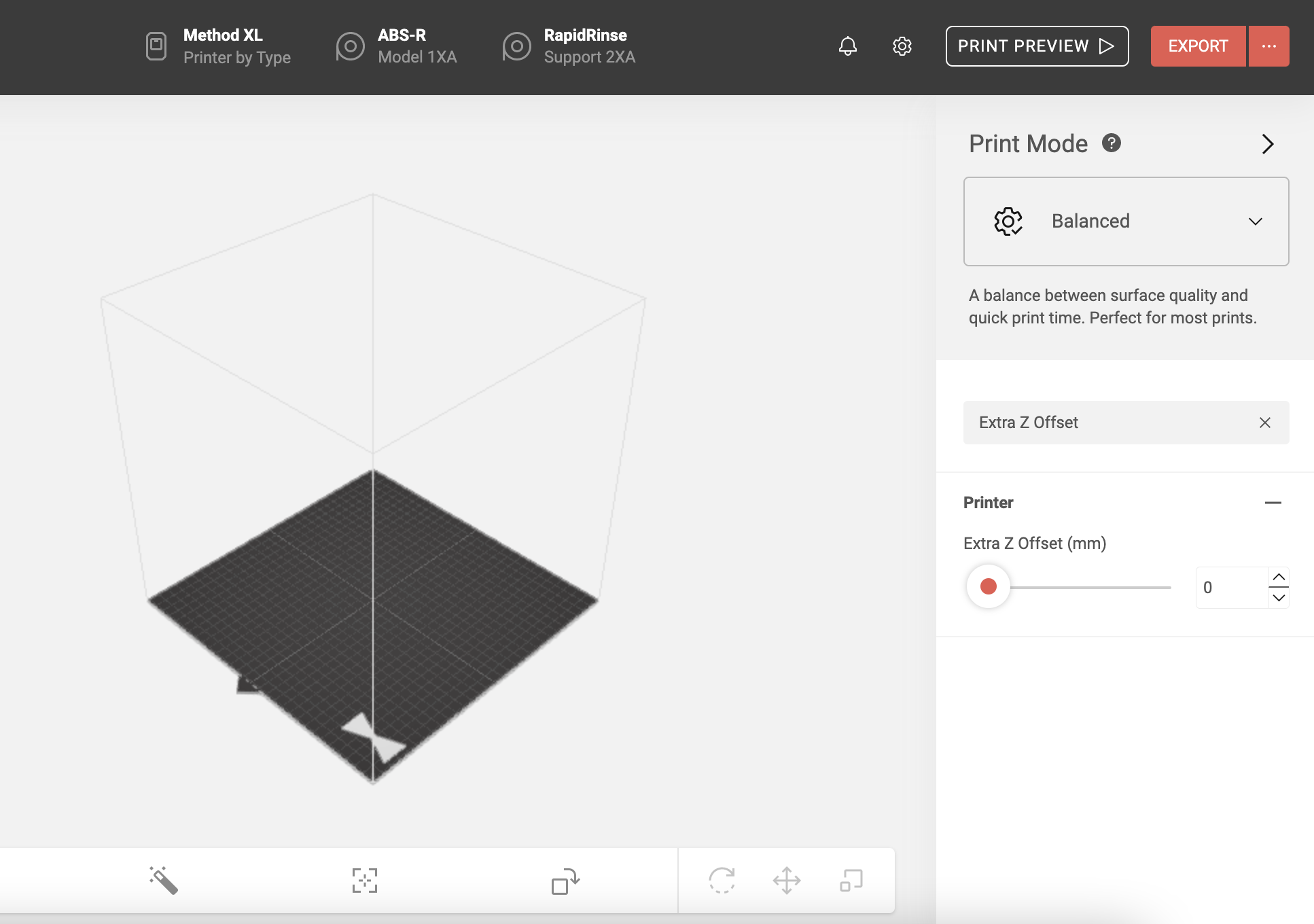Click the notifications bell icon
1314x924 pixels.
847,46
